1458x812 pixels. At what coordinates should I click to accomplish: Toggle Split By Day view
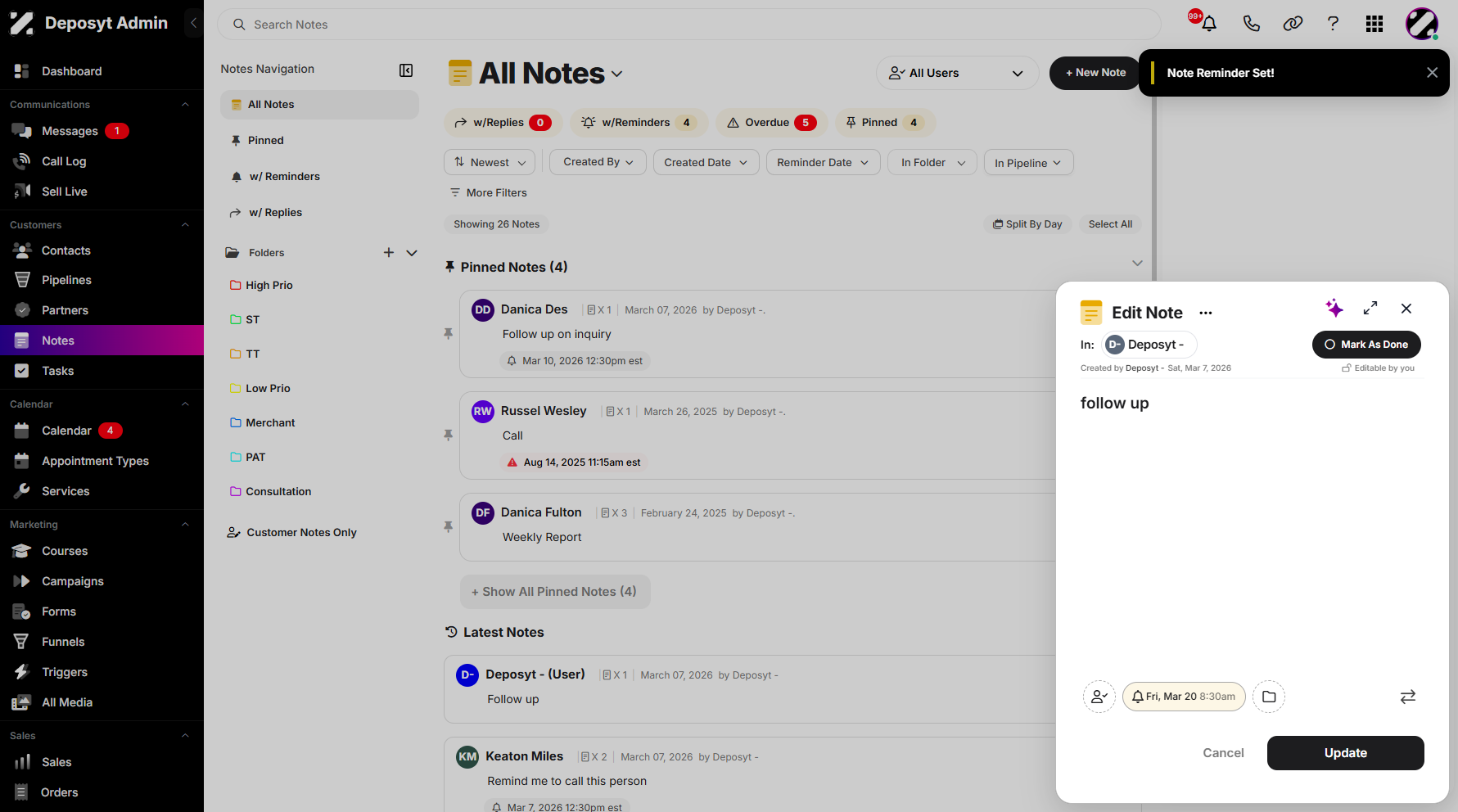[x=1027, y=224]
